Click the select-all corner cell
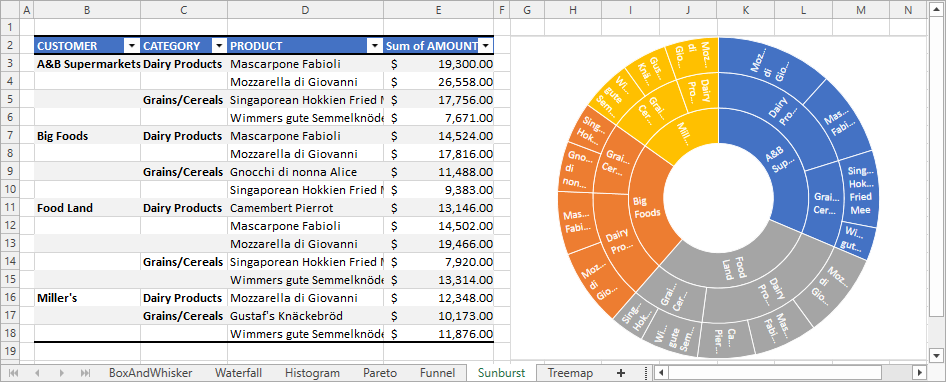The height and width of the screenshot is (382, 946). 10,10
